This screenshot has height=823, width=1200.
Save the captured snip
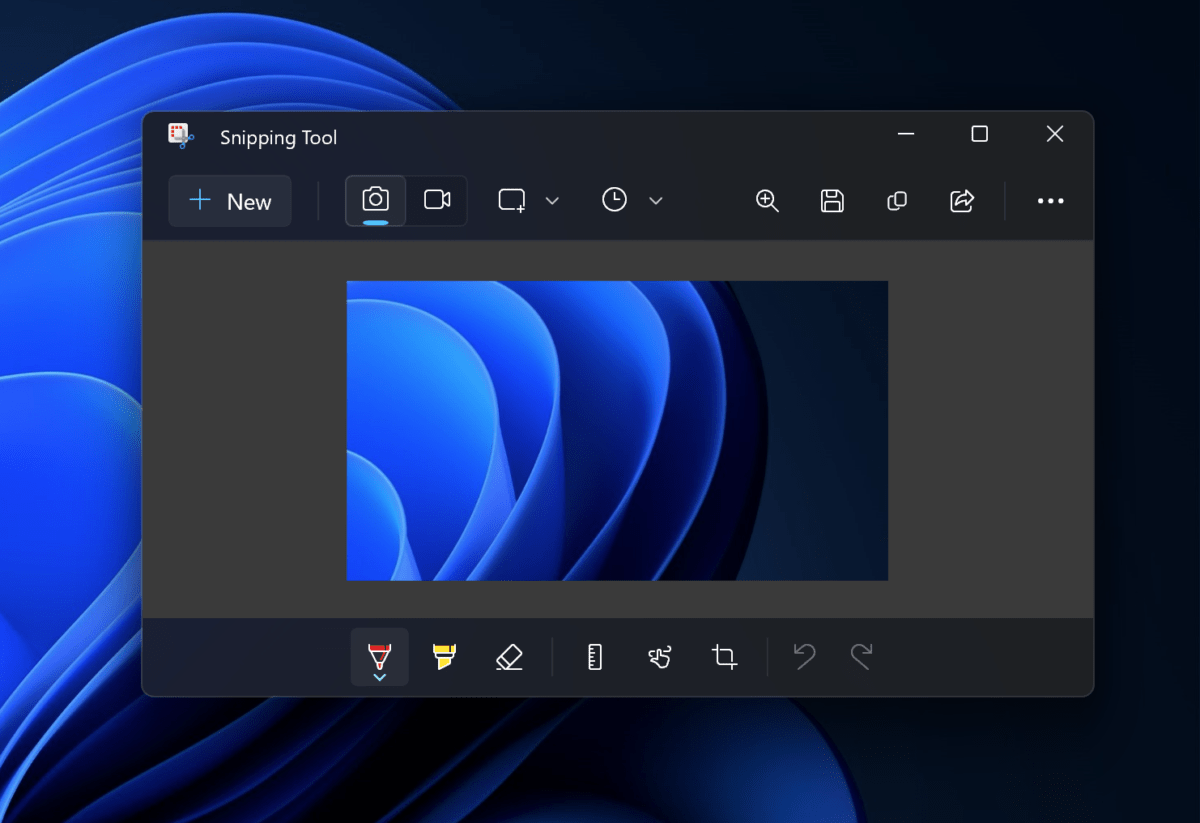(831, 201)
